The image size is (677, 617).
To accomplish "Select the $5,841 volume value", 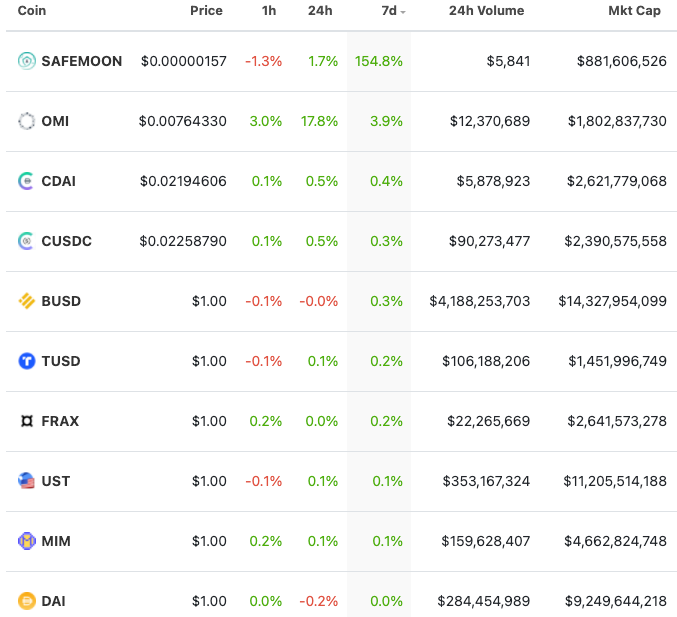I will [508, 61].
